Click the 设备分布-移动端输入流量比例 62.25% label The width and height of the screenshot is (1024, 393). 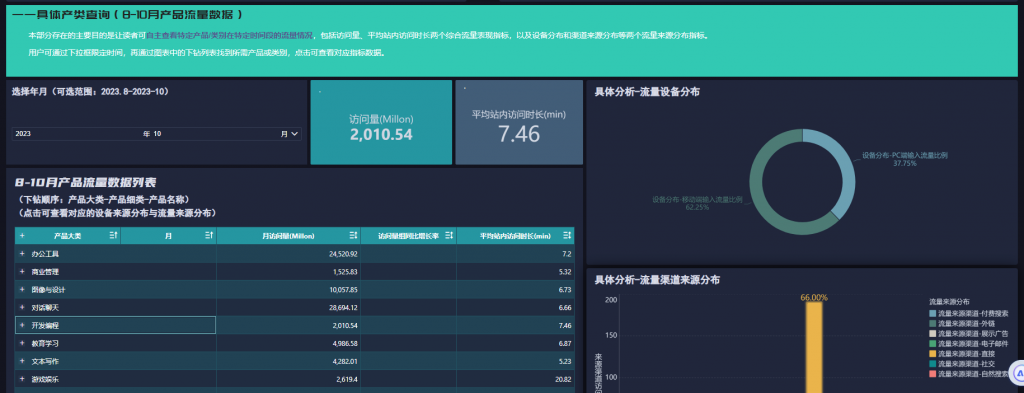point(697,203)
